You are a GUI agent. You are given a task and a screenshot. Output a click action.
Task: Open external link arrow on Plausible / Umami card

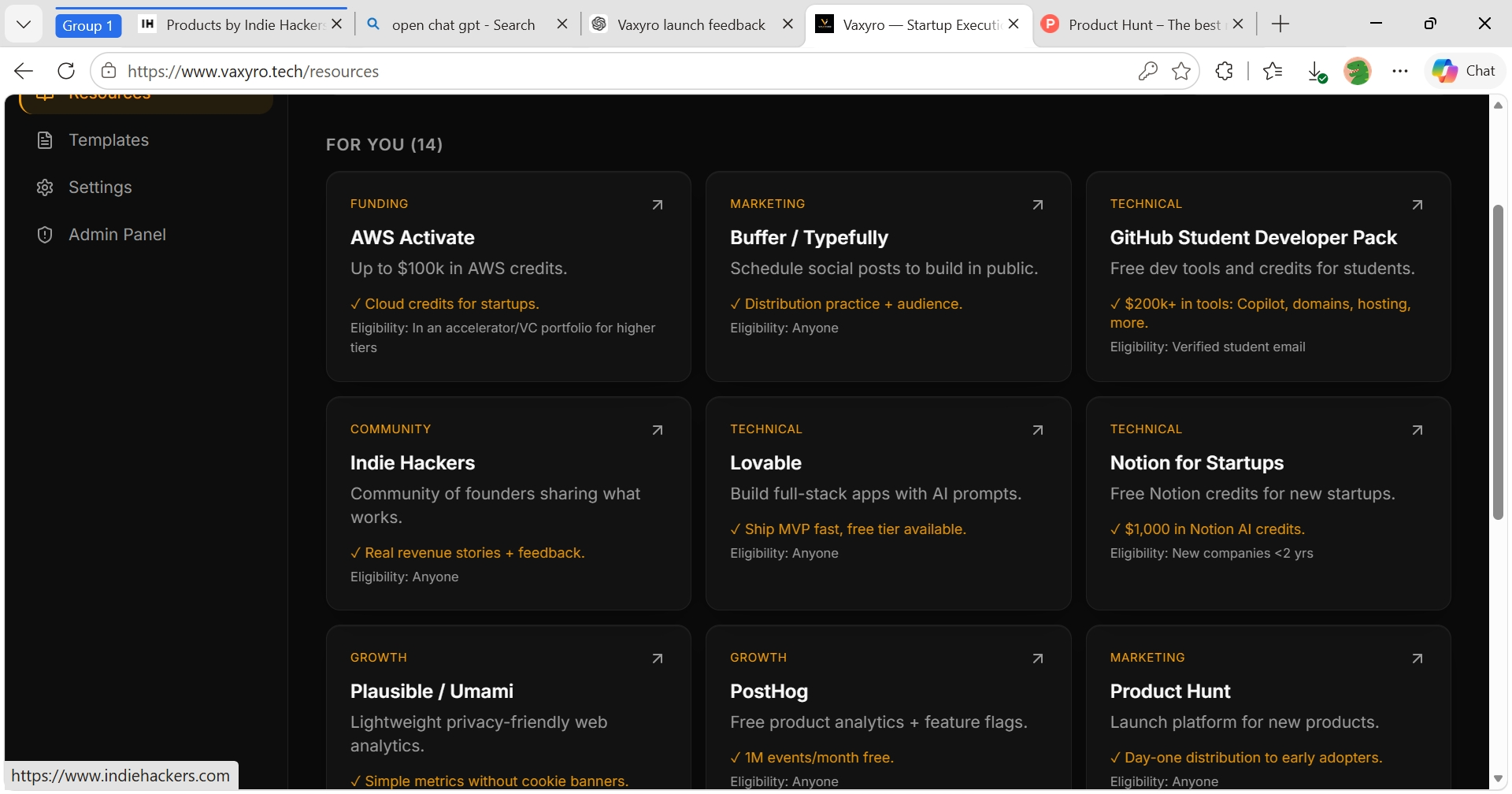point(658,659)
